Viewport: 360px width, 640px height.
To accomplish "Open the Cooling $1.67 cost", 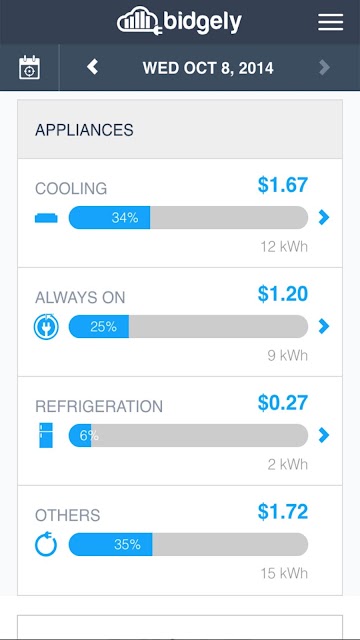I will point(283,185).
